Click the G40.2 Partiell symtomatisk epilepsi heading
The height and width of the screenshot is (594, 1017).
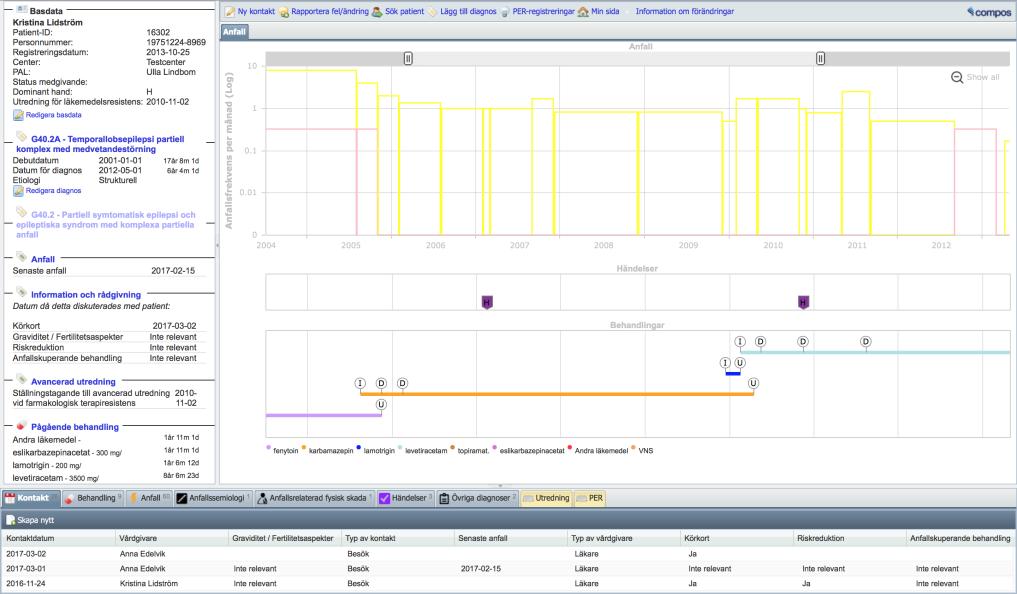click(106, 224)
